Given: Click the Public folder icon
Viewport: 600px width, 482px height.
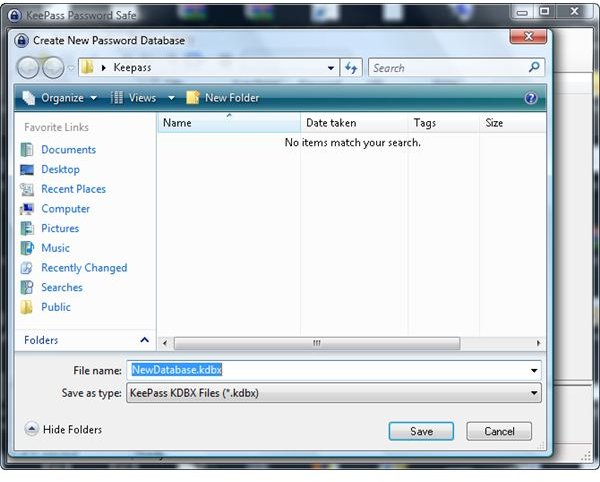Looking at the screenshot, I should pos(27,307).
